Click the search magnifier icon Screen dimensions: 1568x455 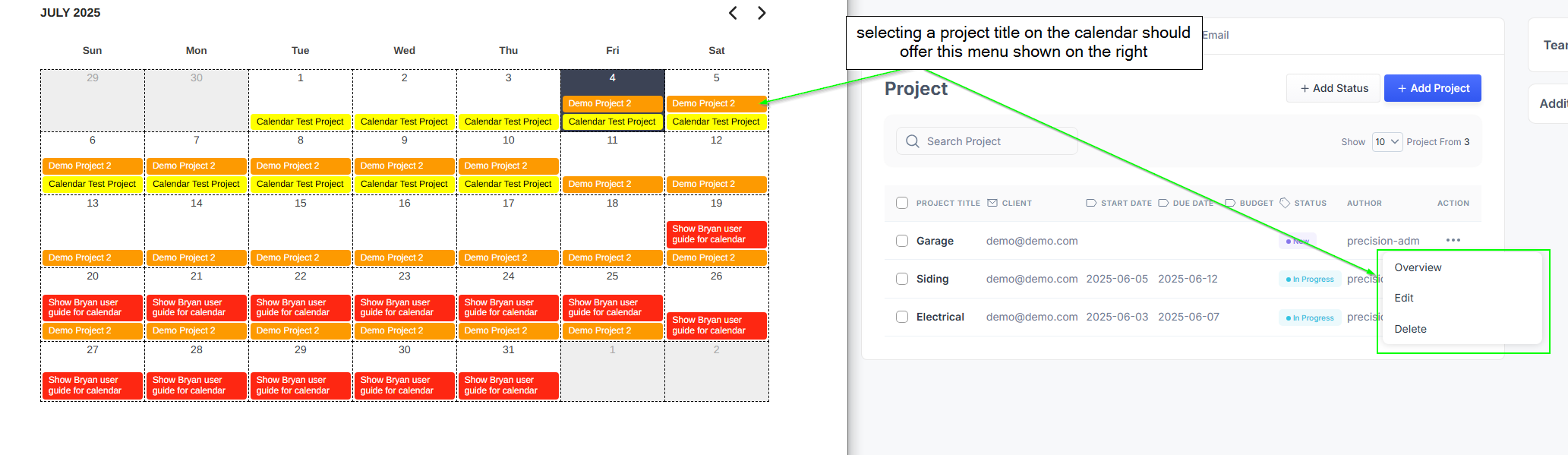point(913,141)
